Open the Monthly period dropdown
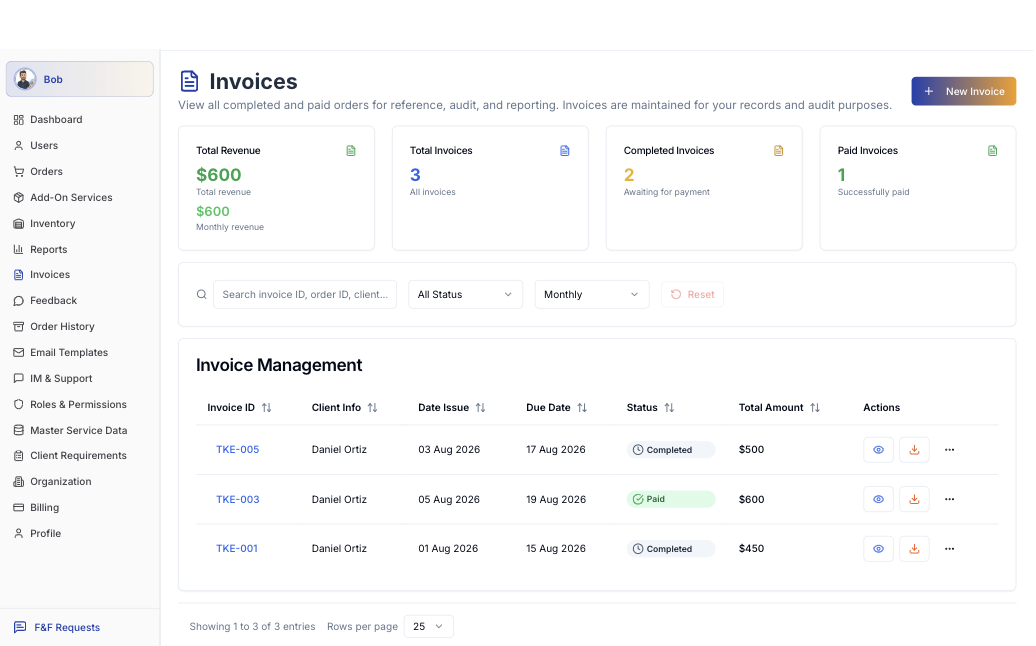This screenshot has width=1036, height=646. point(591,295)
